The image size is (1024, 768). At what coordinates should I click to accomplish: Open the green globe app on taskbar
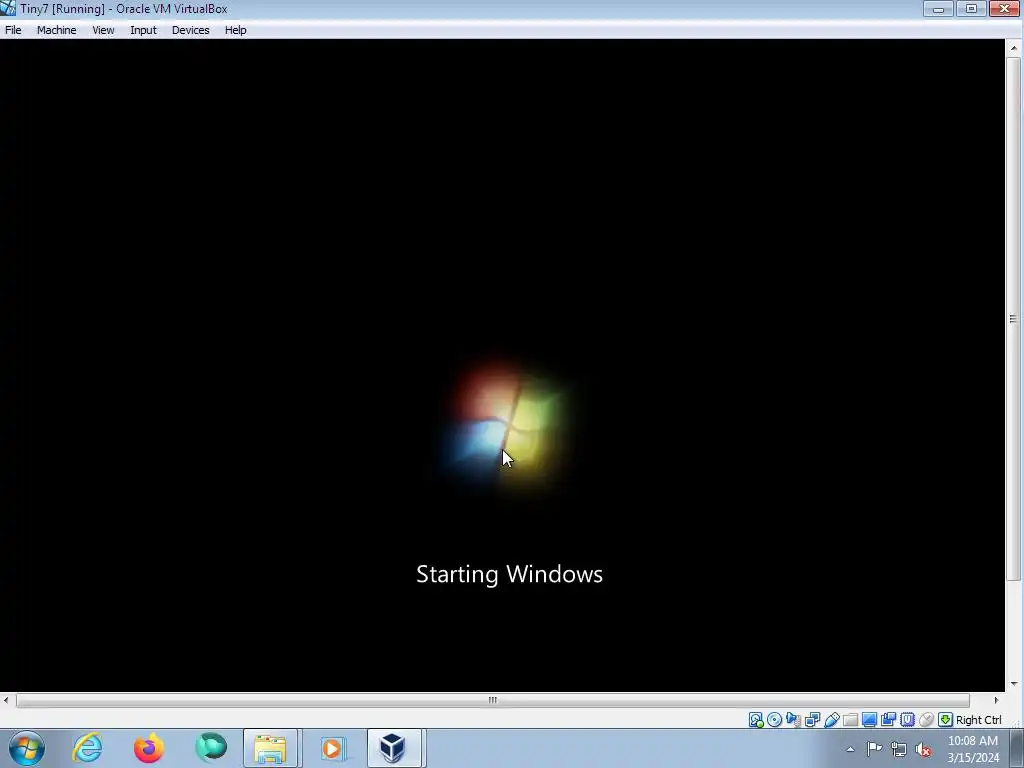pos(211,748)
